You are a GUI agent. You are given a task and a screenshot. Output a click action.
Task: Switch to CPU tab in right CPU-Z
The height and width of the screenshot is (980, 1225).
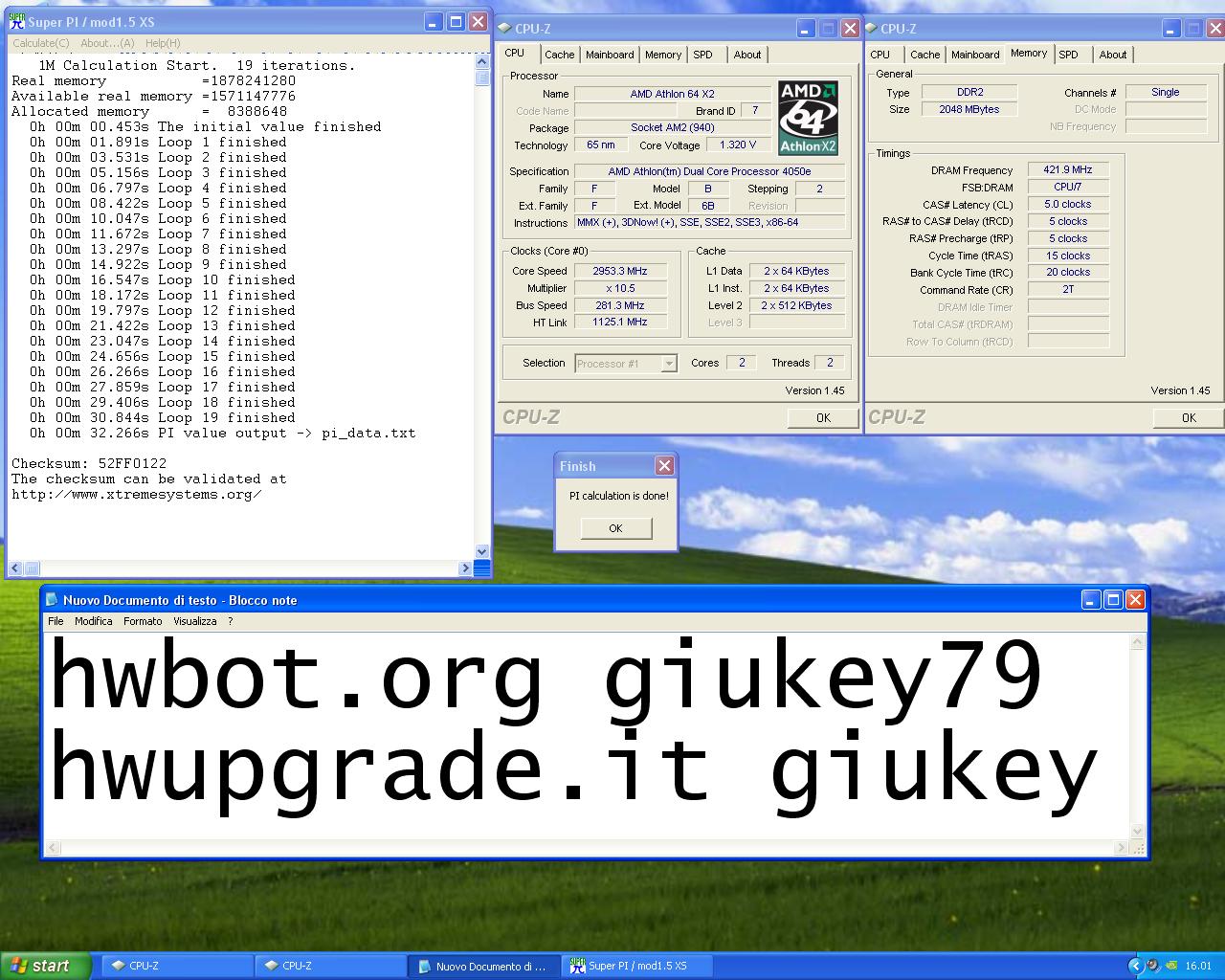pos(880,55)
